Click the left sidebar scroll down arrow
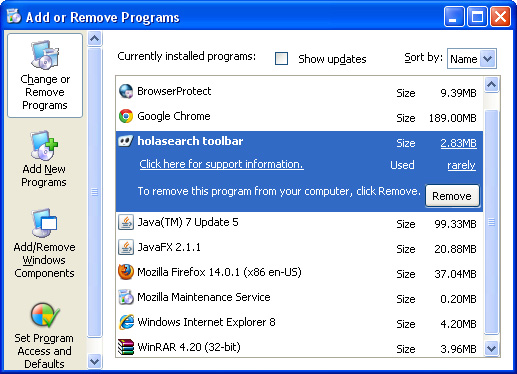Viewport: 517px width, 374px height. 95,361
